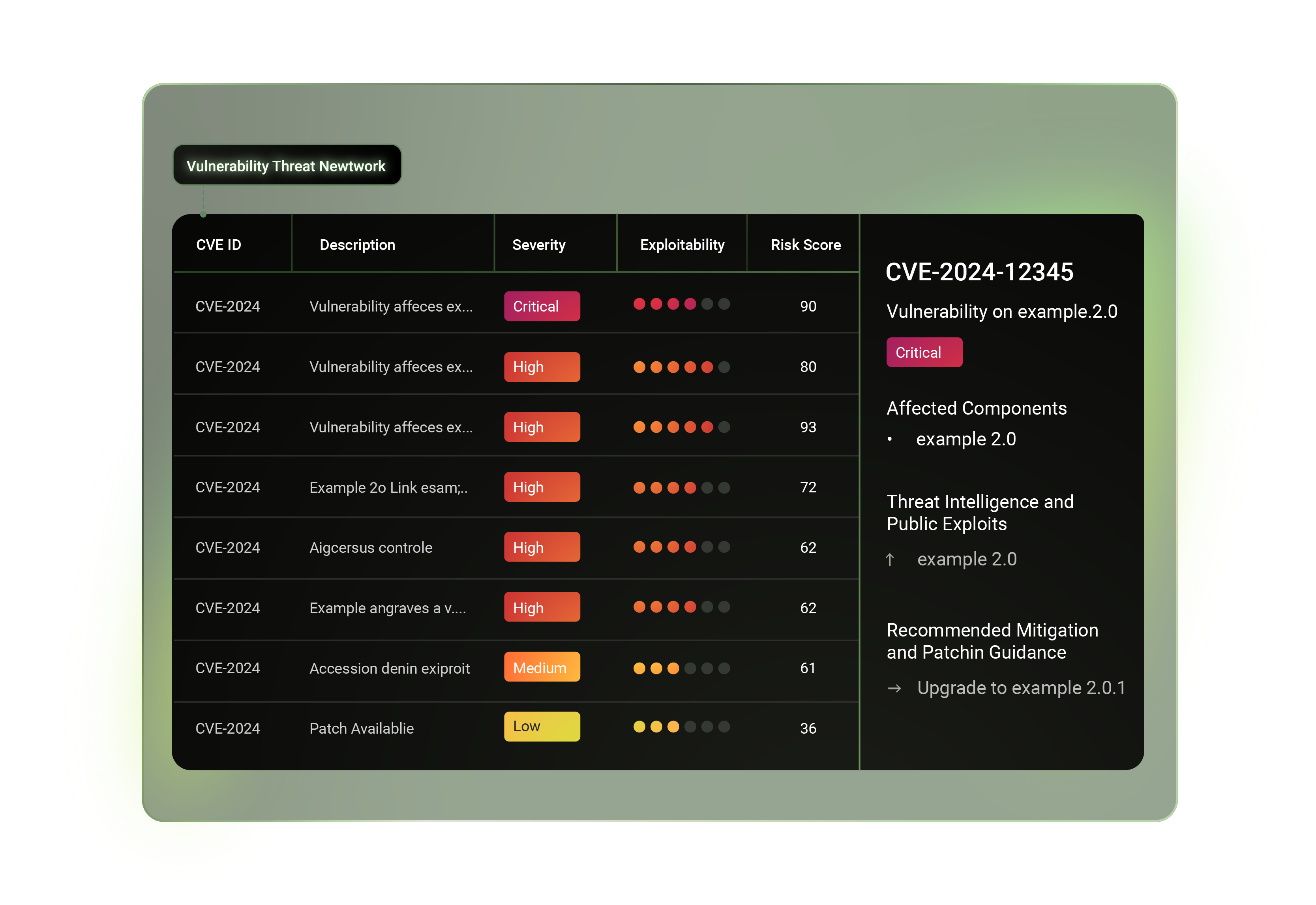Click Critical badge in risk score 90 row
Image resolution: width=1316 pixels, height=905 pixels.
pos(542,306)
